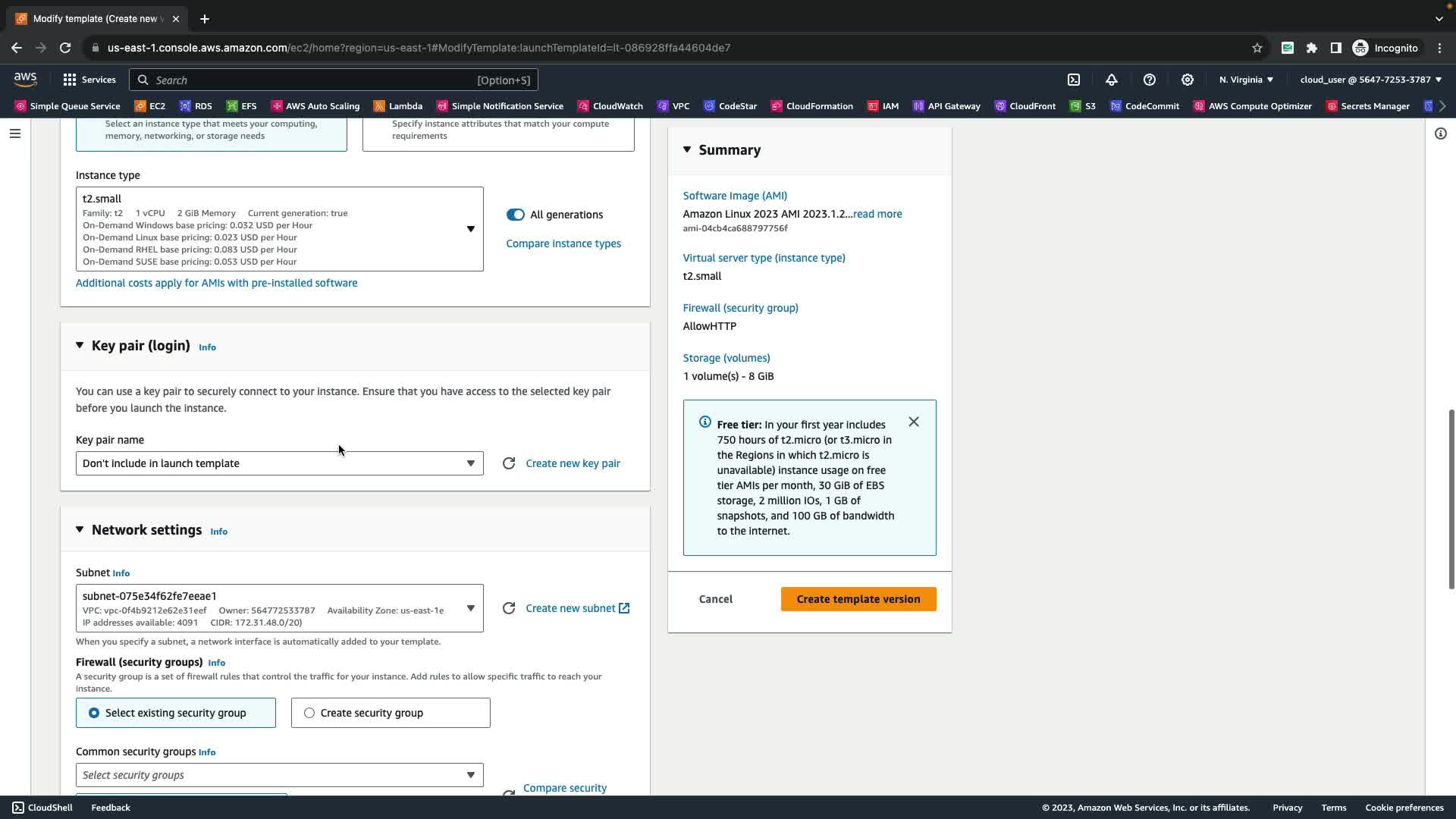Open the Key pair name dropdown
The image size is (1456, 819).
pos(279,463)
